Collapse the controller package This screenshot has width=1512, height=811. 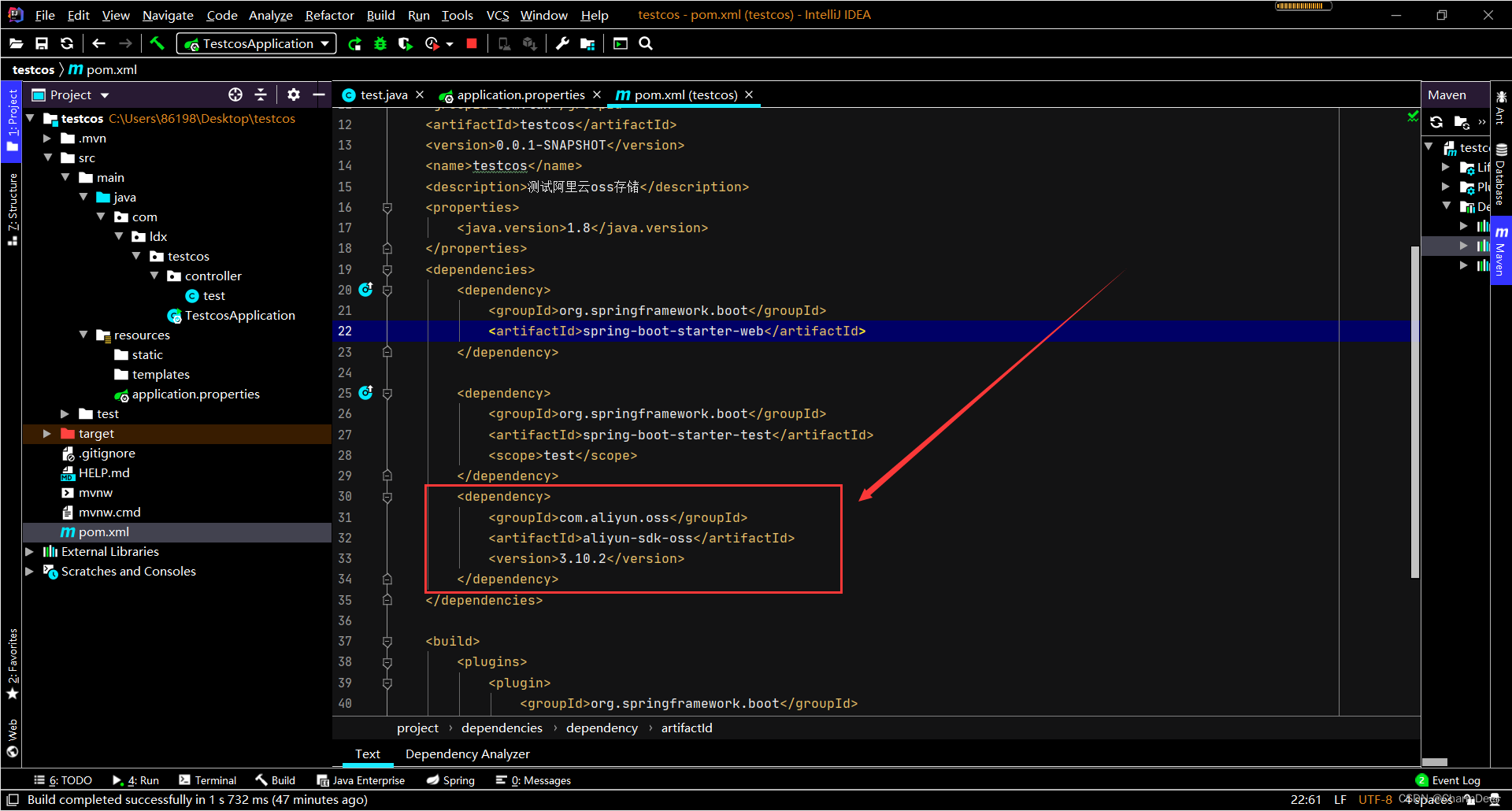(x=154, y=276)
